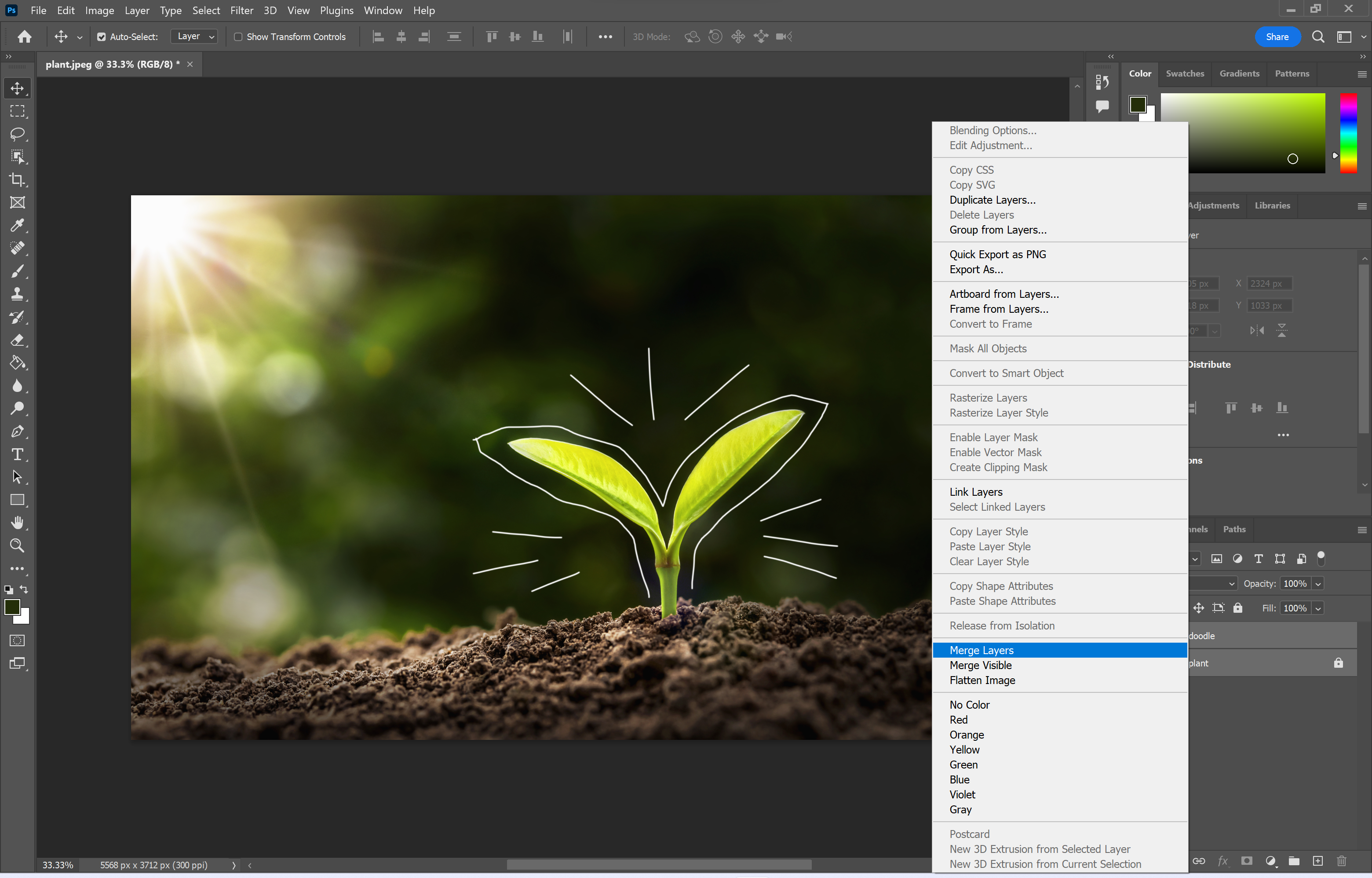Expand the Opacity value dropdown
The width and height of the screenshot is (1372, 878).
click(1318, 584)
